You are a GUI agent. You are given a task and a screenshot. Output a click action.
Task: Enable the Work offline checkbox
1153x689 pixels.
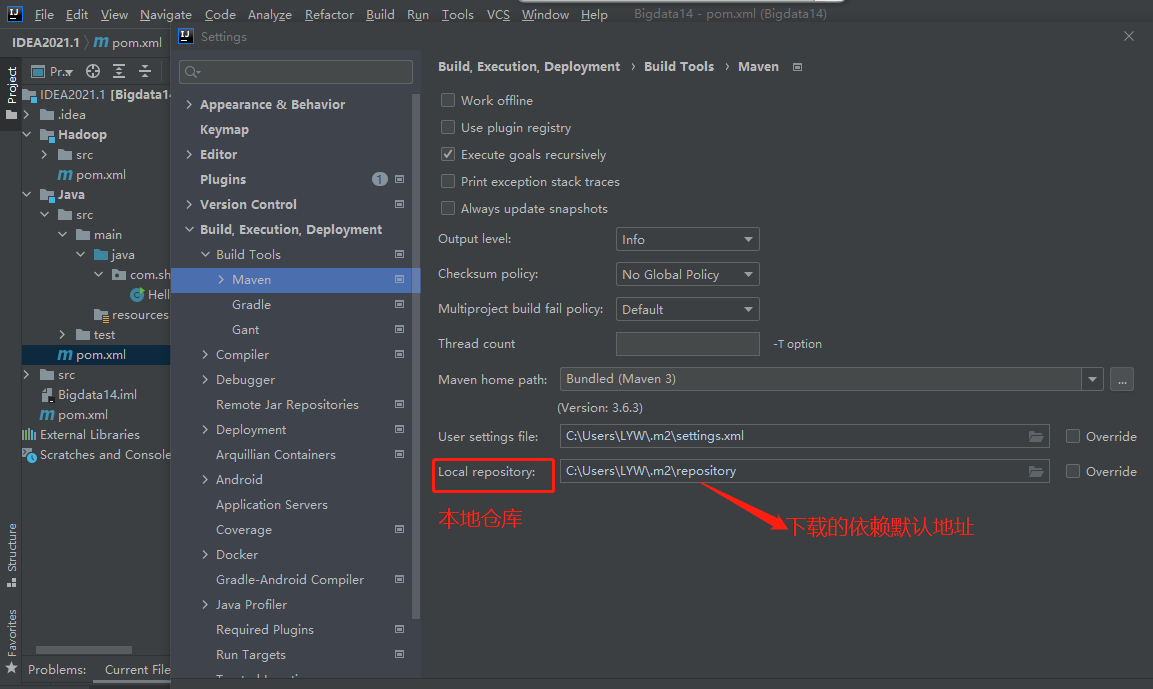click(x=447, y=100)
